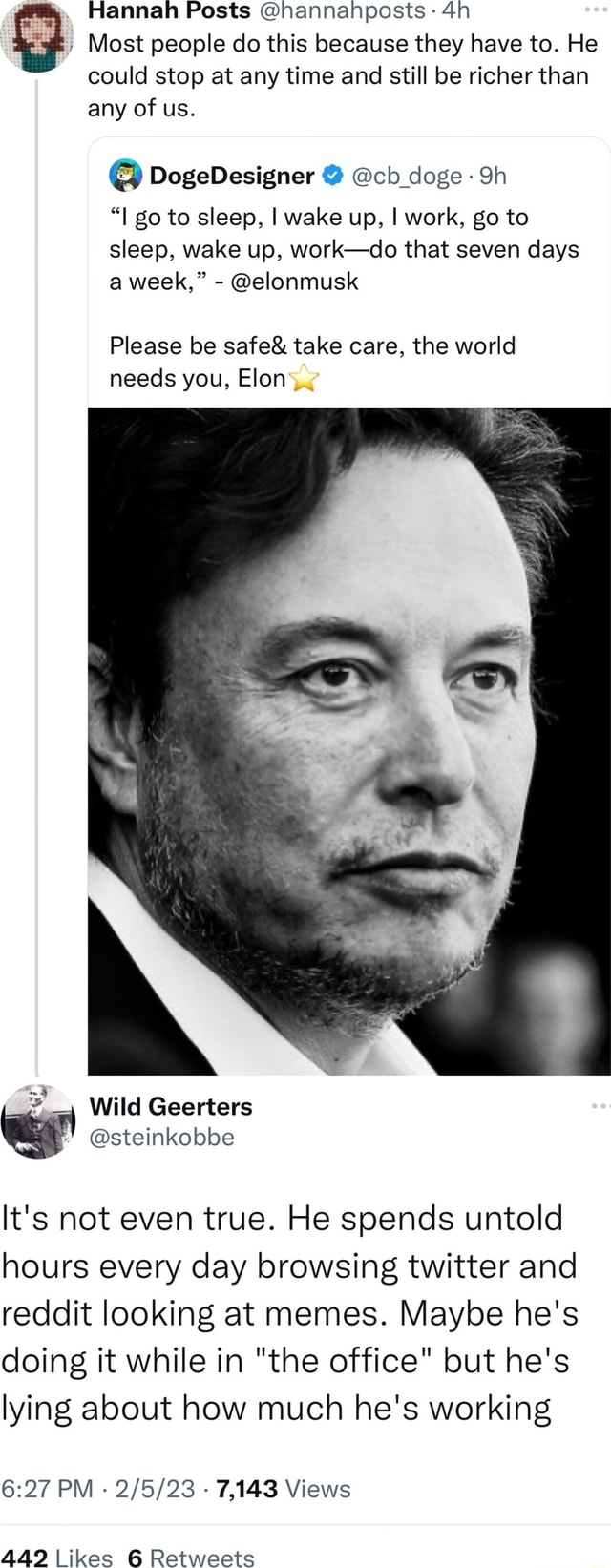Show the 6 Retweets list
Viewport: 611px width, 1568px height.
(x=191, y=1558)
